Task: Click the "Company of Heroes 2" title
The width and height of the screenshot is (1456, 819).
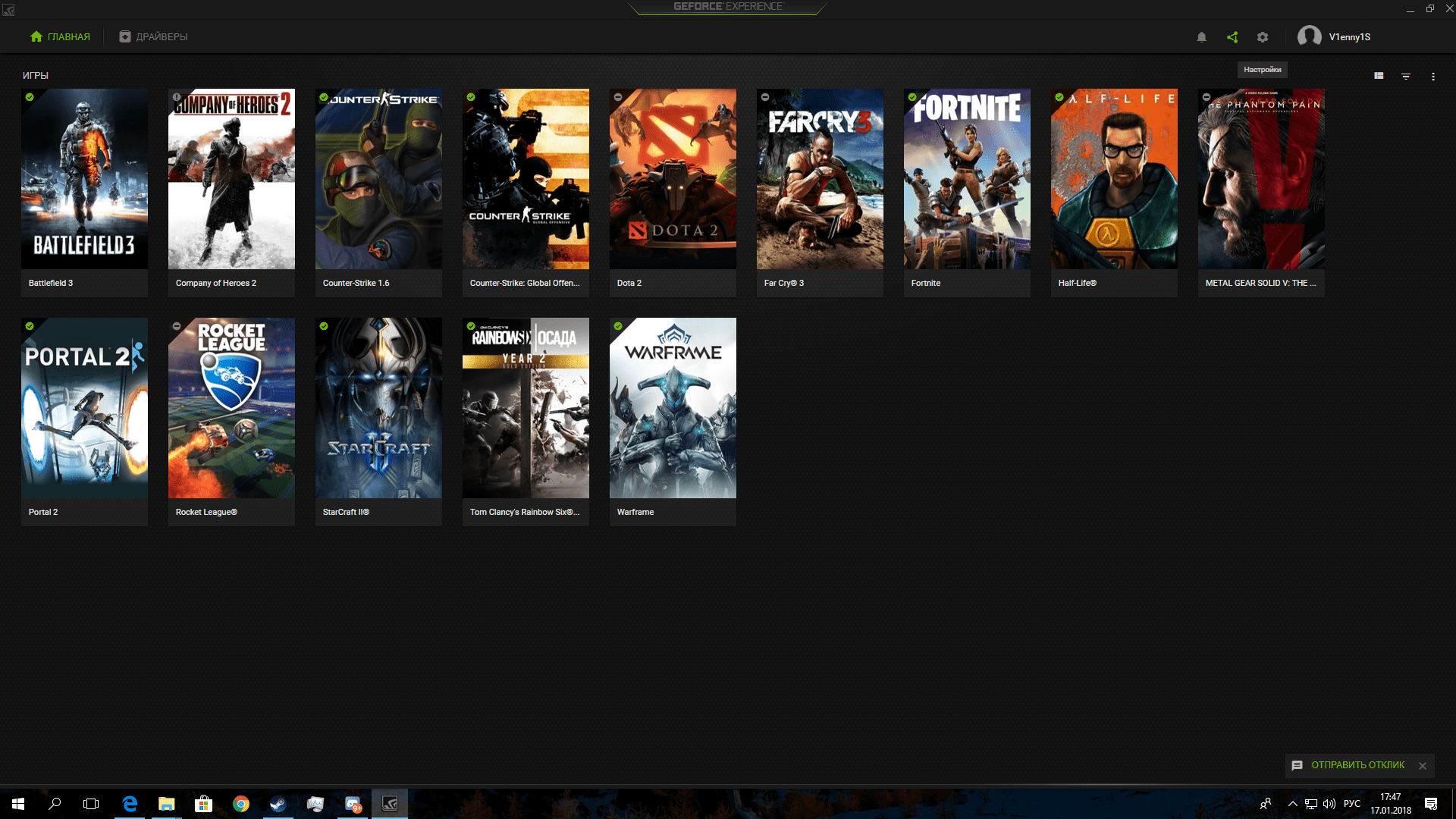Action: coord(216,283)
